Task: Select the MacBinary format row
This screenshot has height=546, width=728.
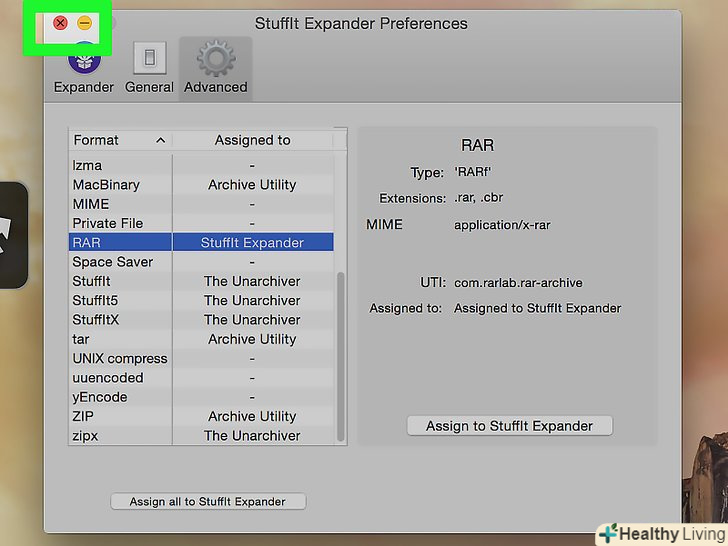Action: [201, 185]
